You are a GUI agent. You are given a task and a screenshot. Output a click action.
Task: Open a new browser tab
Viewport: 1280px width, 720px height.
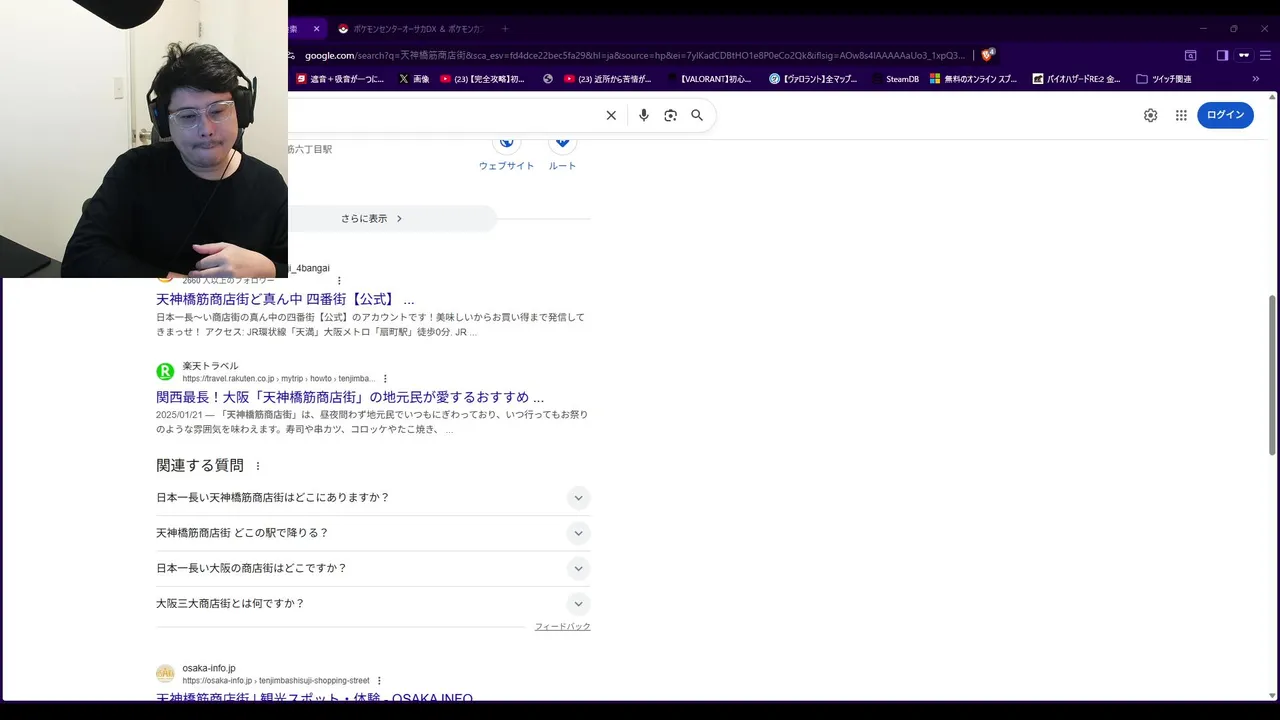pos(505,29)
